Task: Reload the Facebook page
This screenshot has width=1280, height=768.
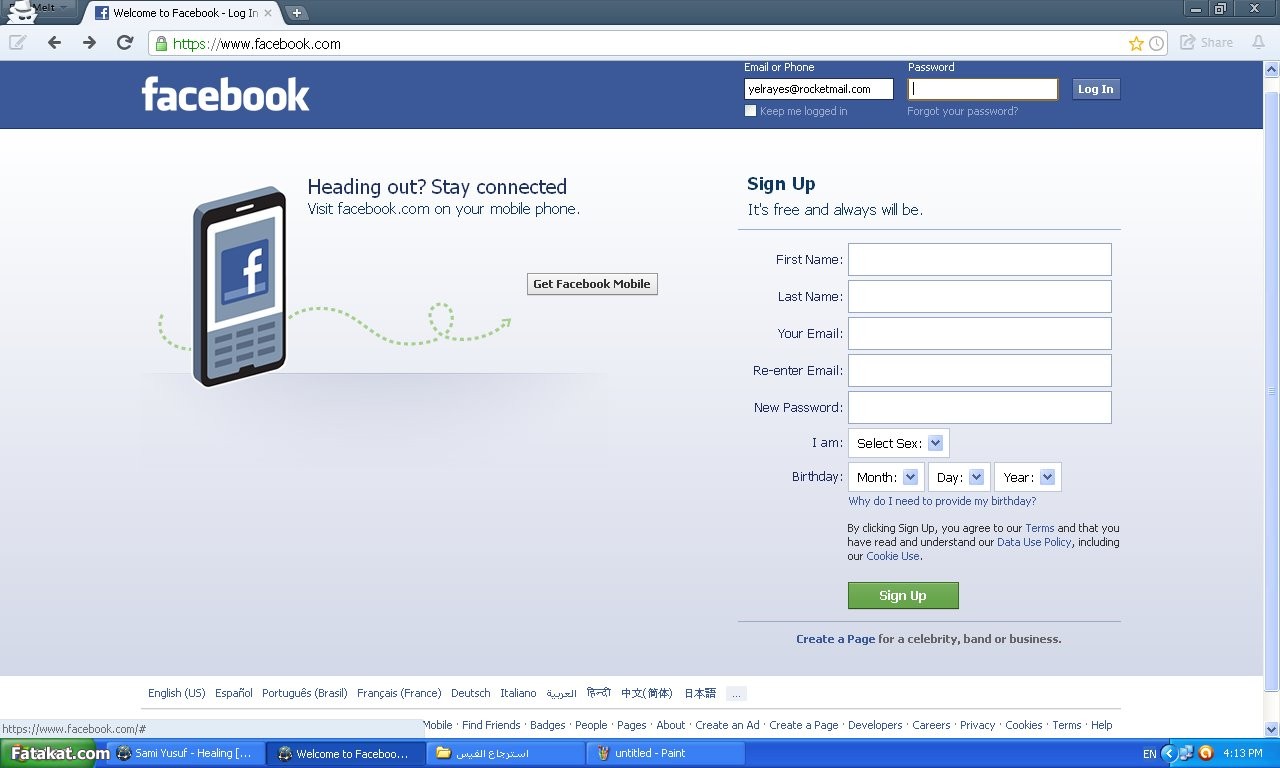Action: 125,43
